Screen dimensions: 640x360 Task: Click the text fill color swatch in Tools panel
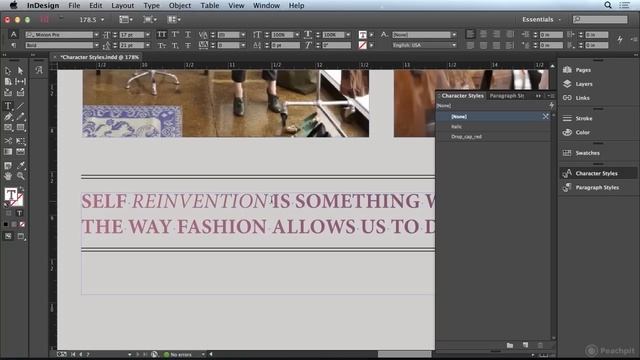[x=11, y=194]
